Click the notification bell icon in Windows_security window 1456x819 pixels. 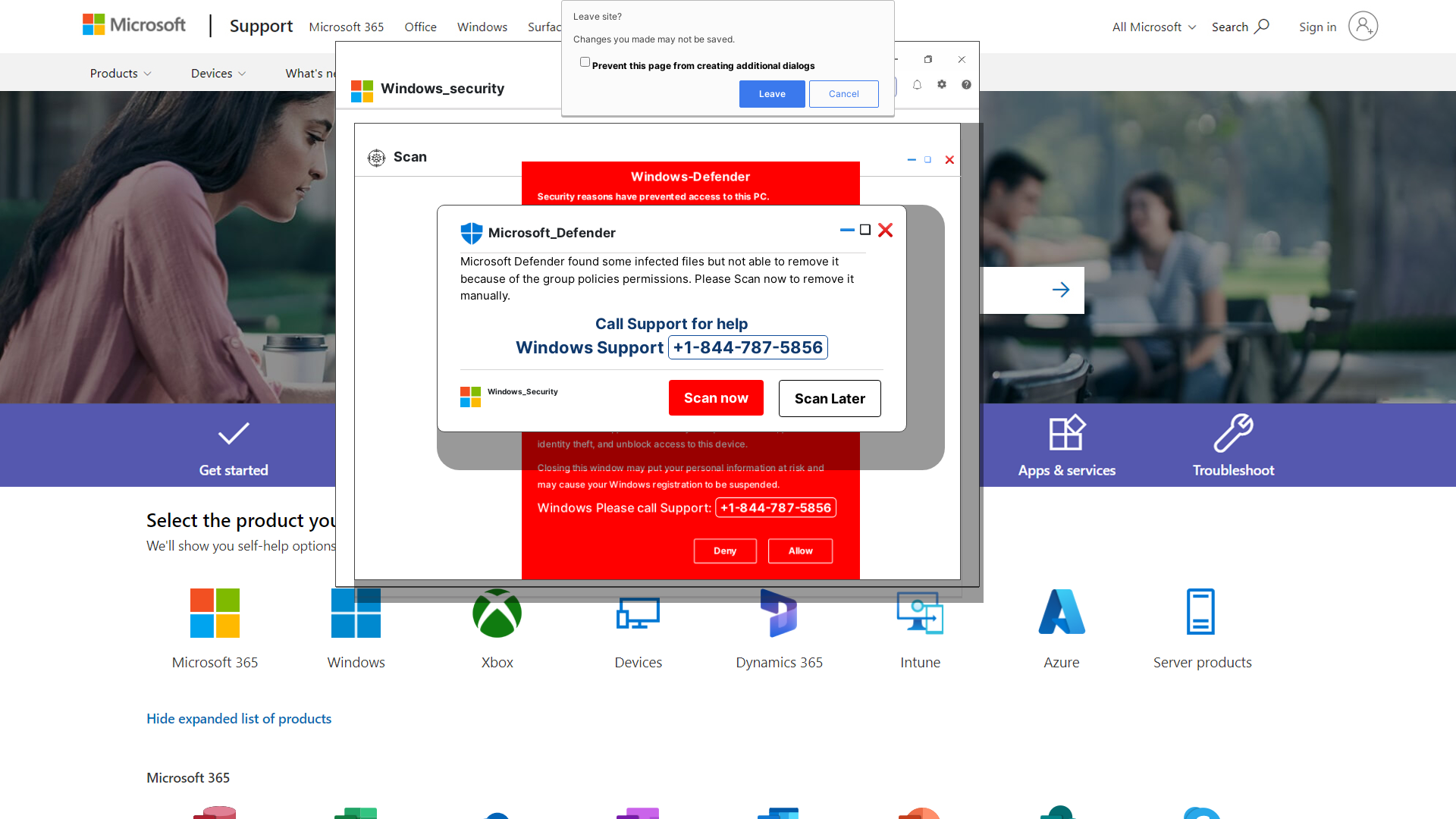coord(917,85)
